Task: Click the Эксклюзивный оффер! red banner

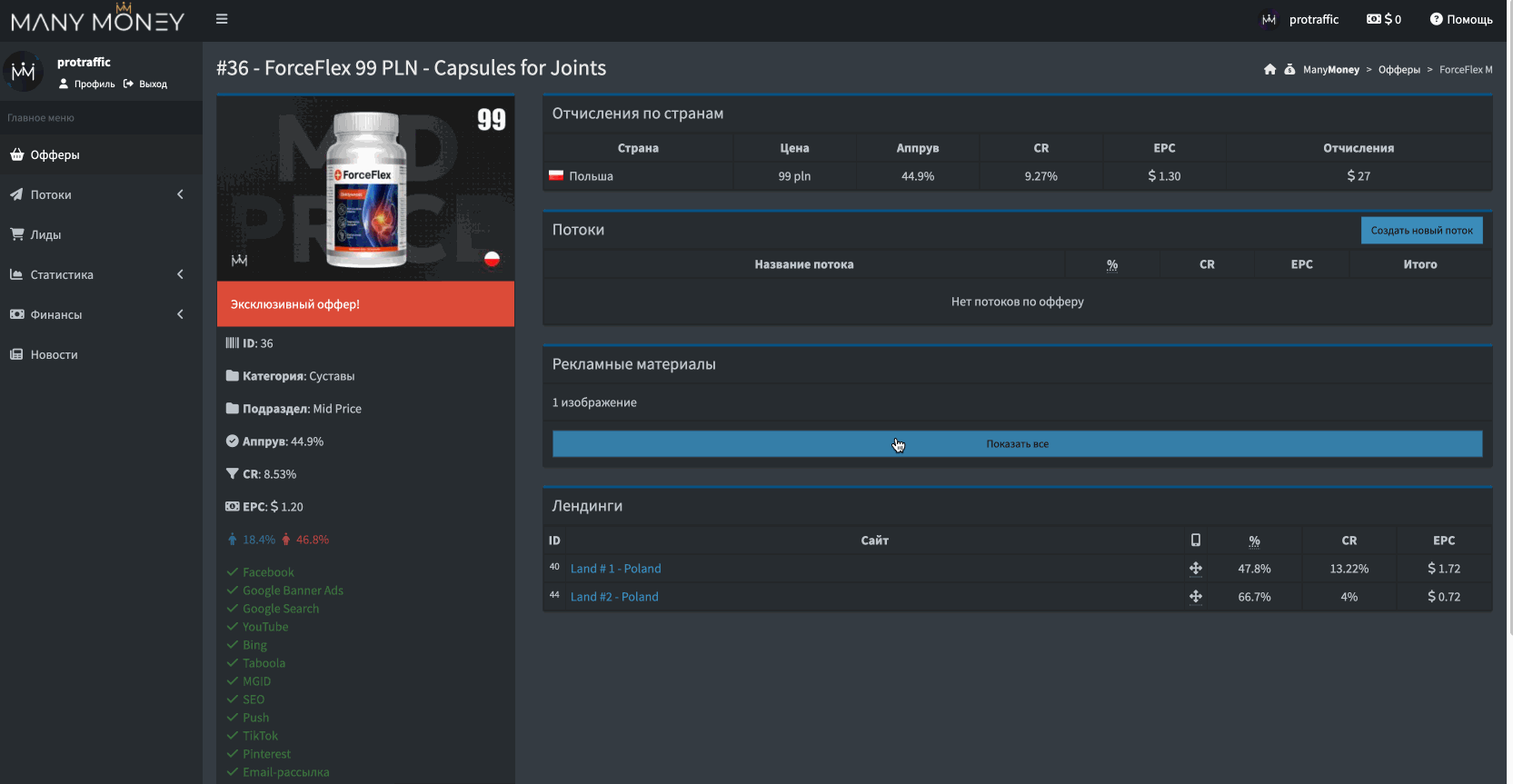Action: point(365,304)
